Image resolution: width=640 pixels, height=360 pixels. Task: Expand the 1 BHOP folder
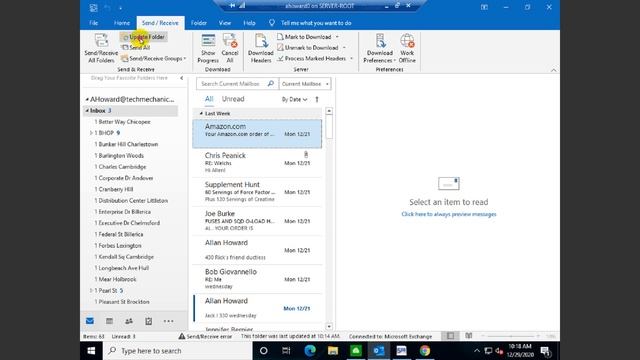(x=91, y=133)
